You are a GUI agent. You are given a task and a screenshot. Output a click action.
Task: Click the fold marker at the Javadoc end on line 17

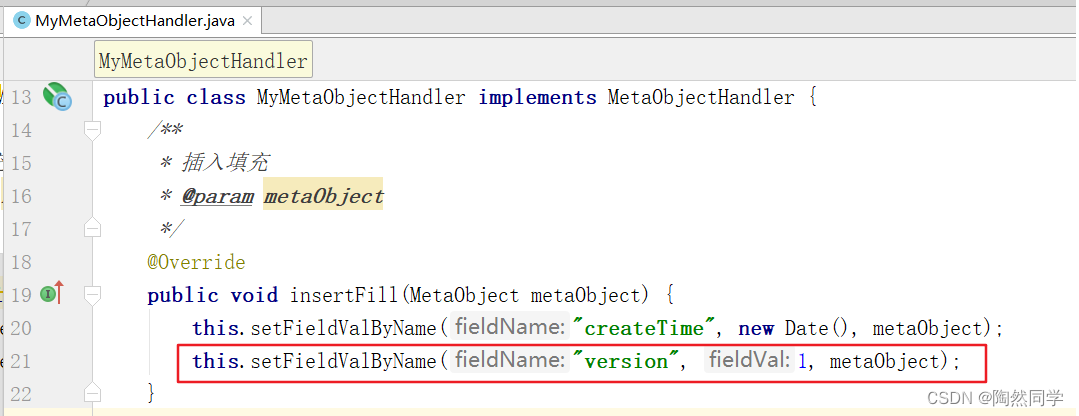click(x=92, y=229)
